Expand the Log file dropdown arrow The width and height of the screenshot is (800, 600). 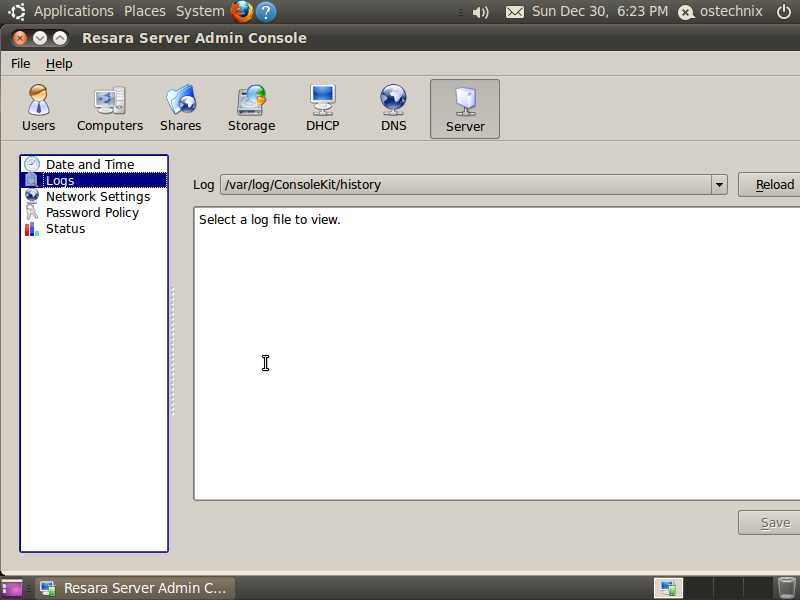719,185
